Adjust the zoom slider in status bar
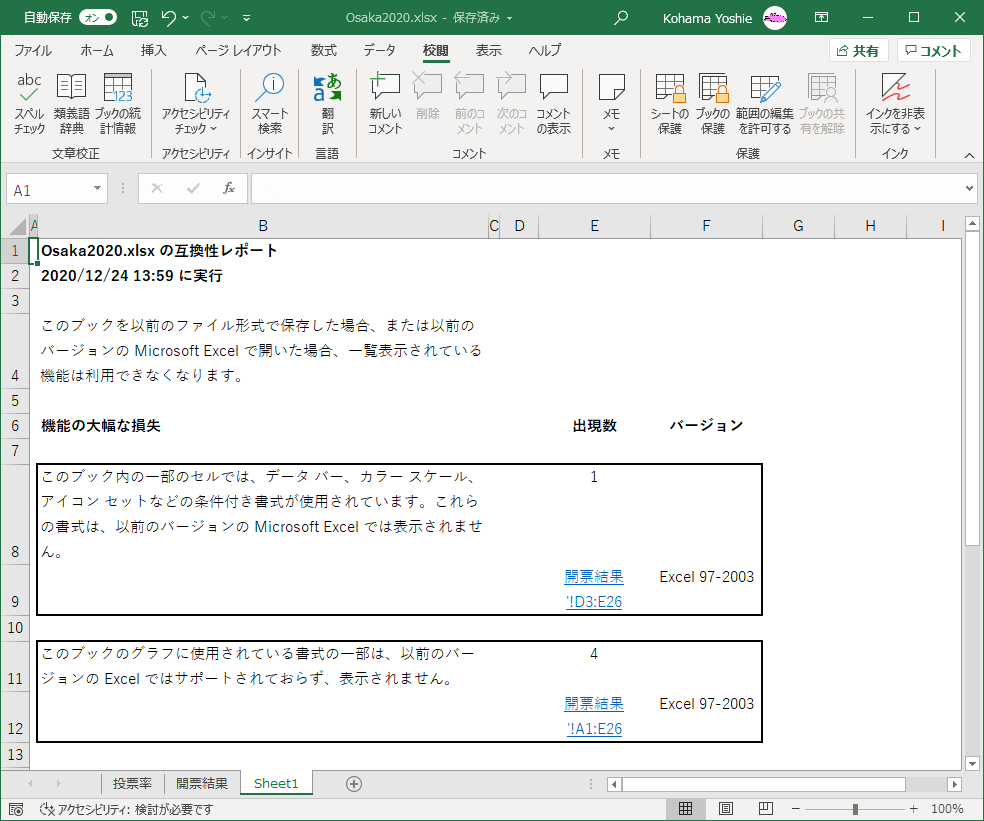 [855, 808]
